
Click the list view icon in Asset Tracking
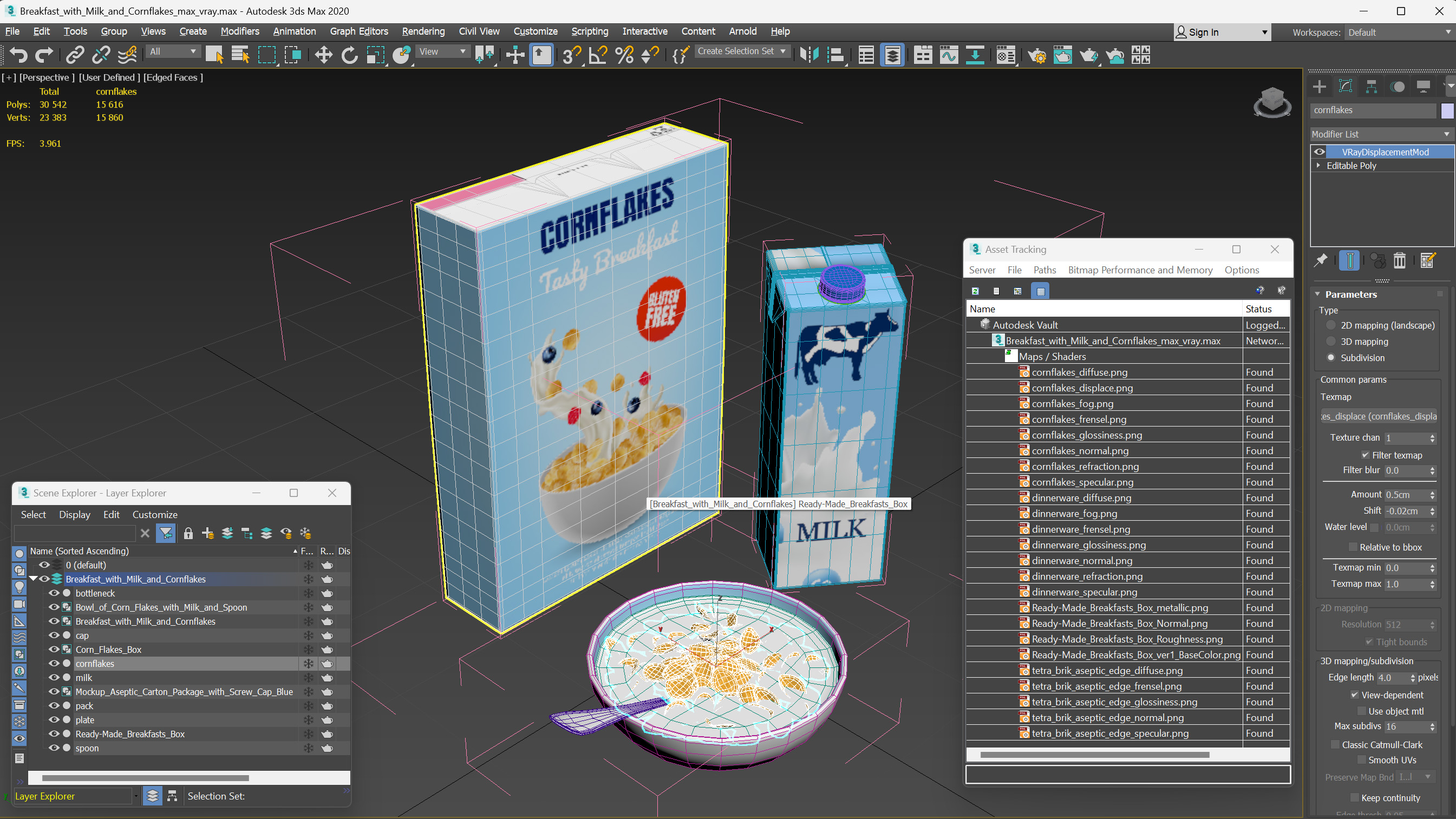point(996,291)
